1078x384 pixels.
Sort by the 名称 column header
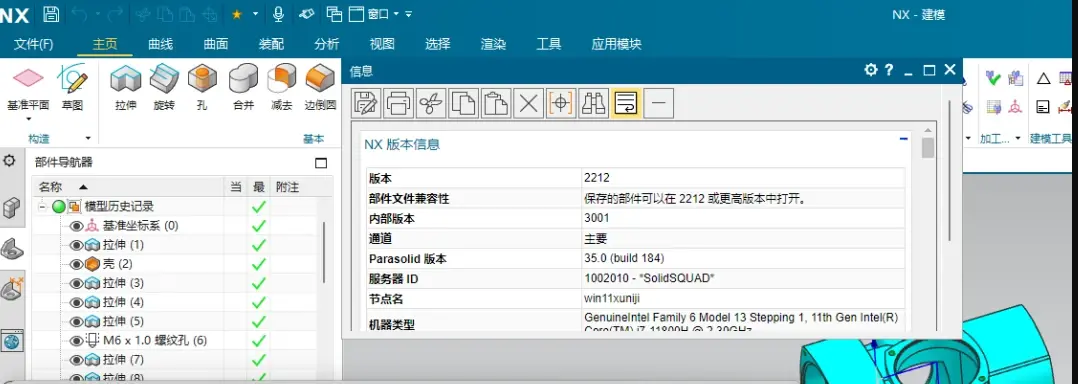[129, 187]
